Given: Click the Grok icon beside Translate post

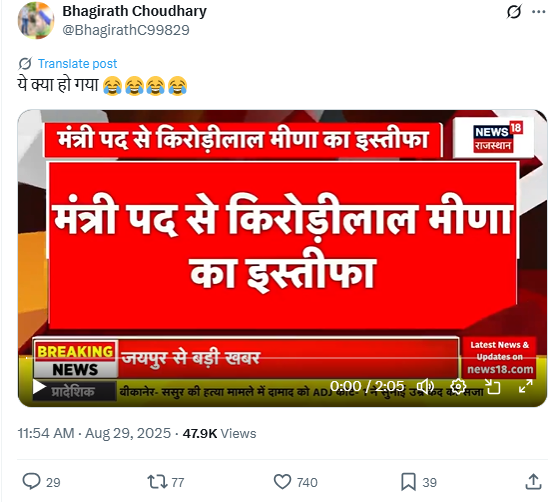Looking at the screenshot, I should pos(25,64).
